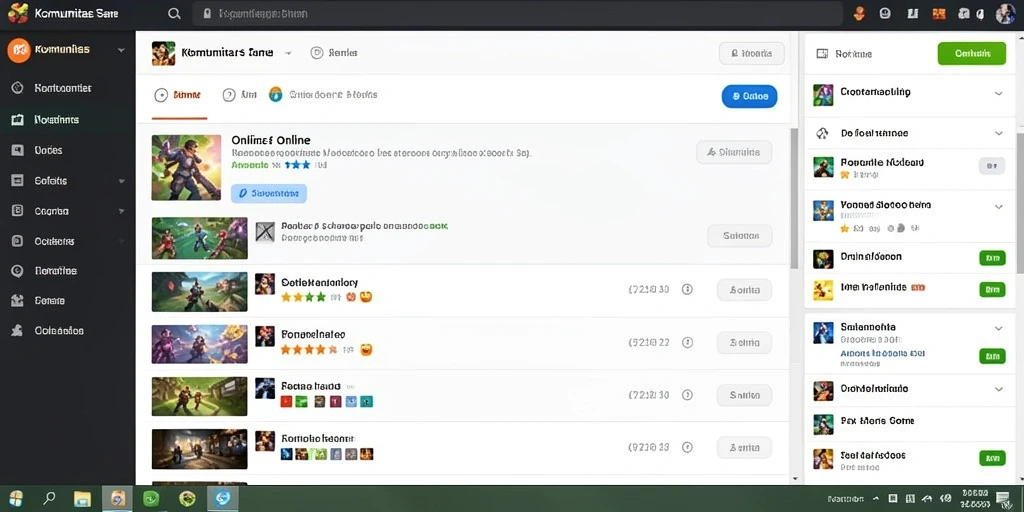Select the circle icon on orange active tab
This screenshot has height=512, width=1024.
[161, 95]
